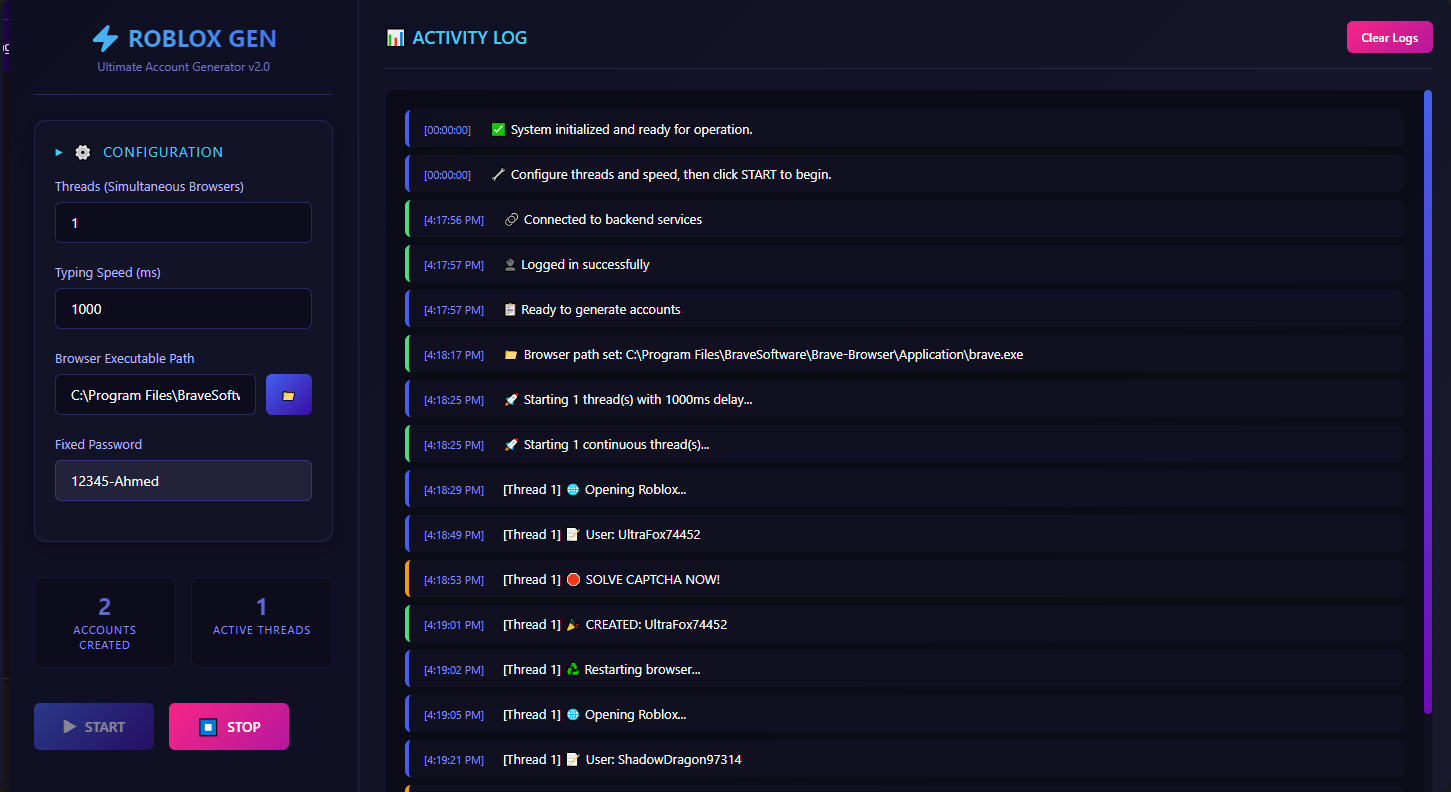
Task: Click the START button
Action: point(94,727)
